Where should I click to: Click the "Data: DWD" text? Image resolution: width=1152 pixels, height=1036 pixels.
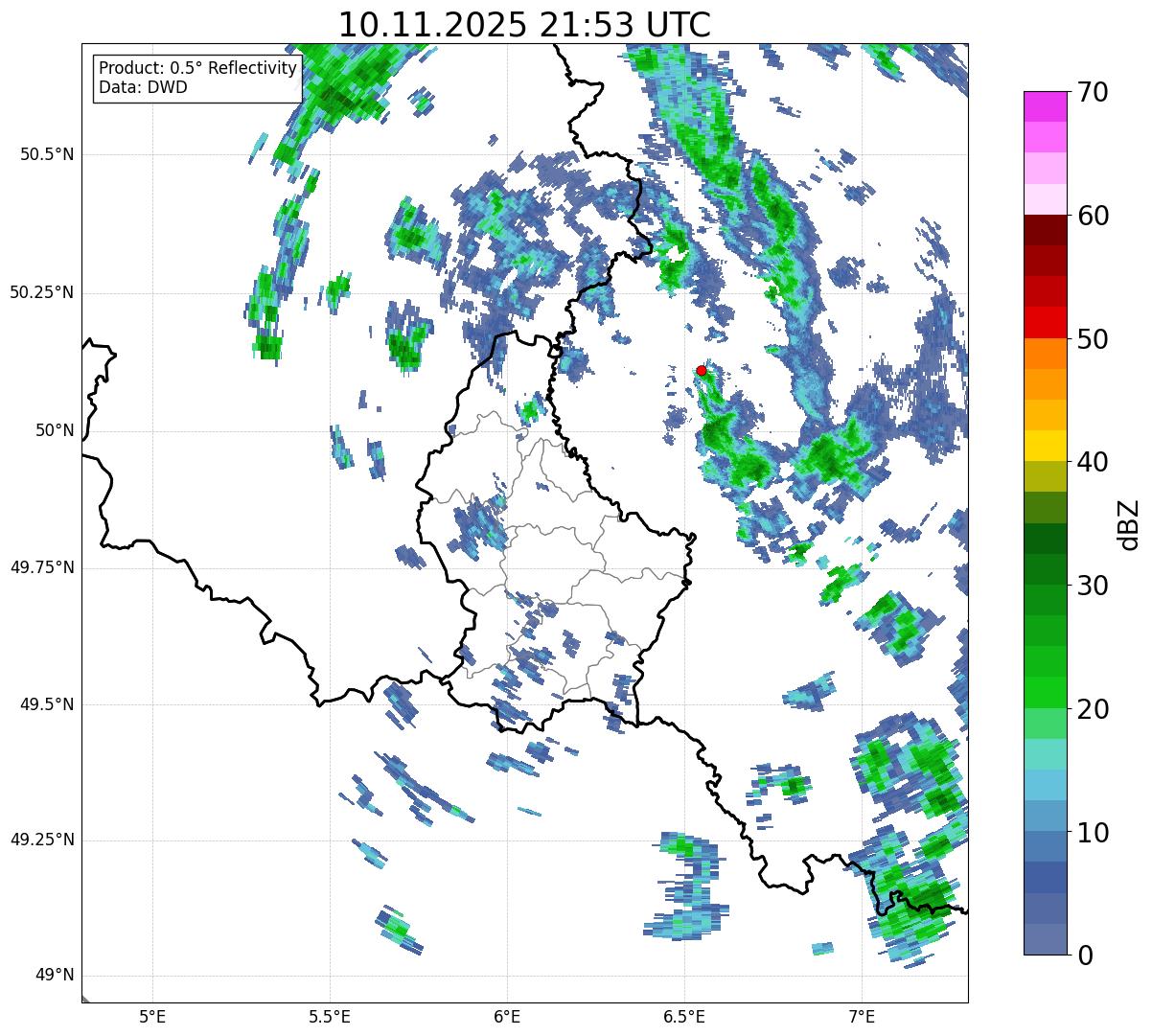click(x=144, y=87)
